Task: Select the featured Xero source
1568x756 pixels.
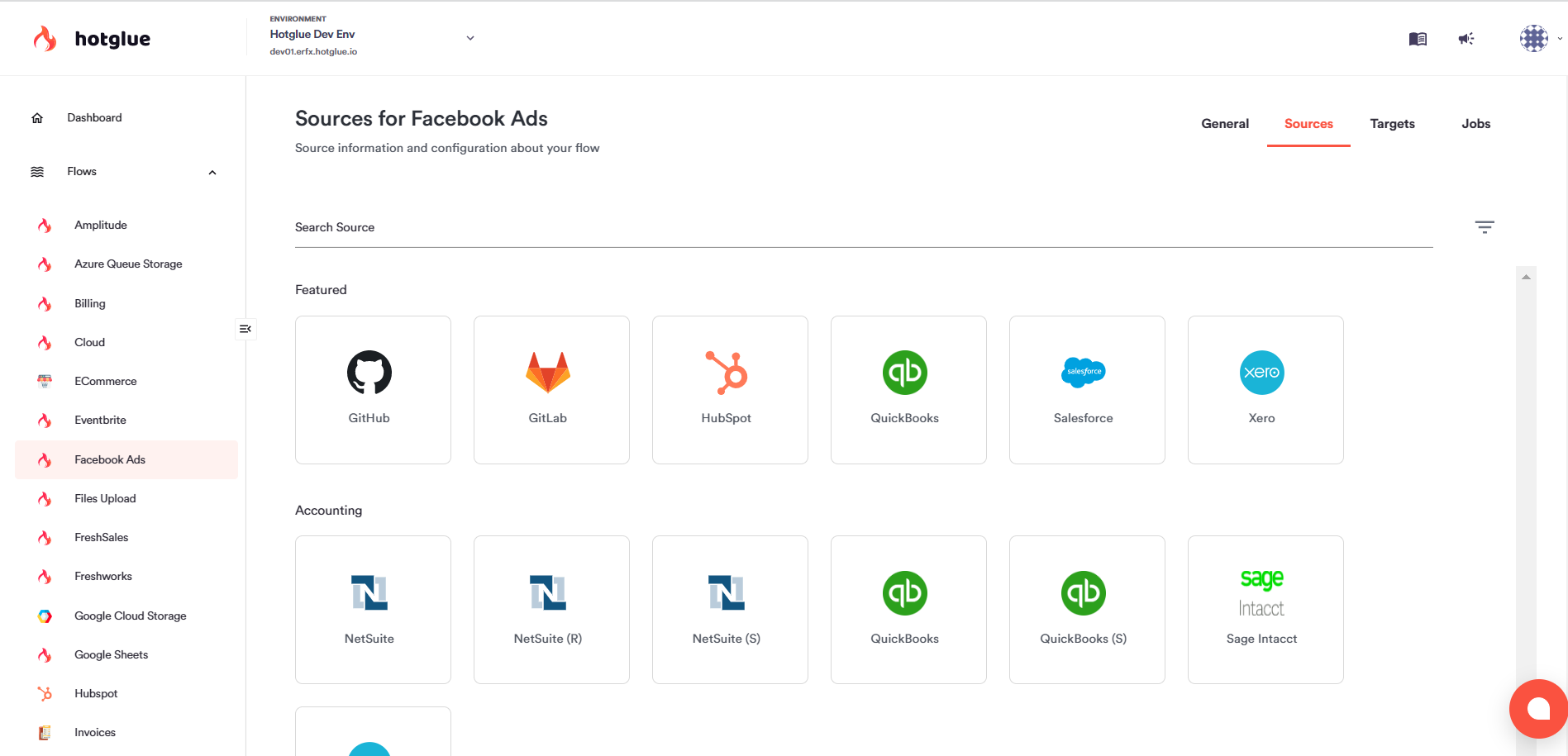Action: [x=1265, y=390]
